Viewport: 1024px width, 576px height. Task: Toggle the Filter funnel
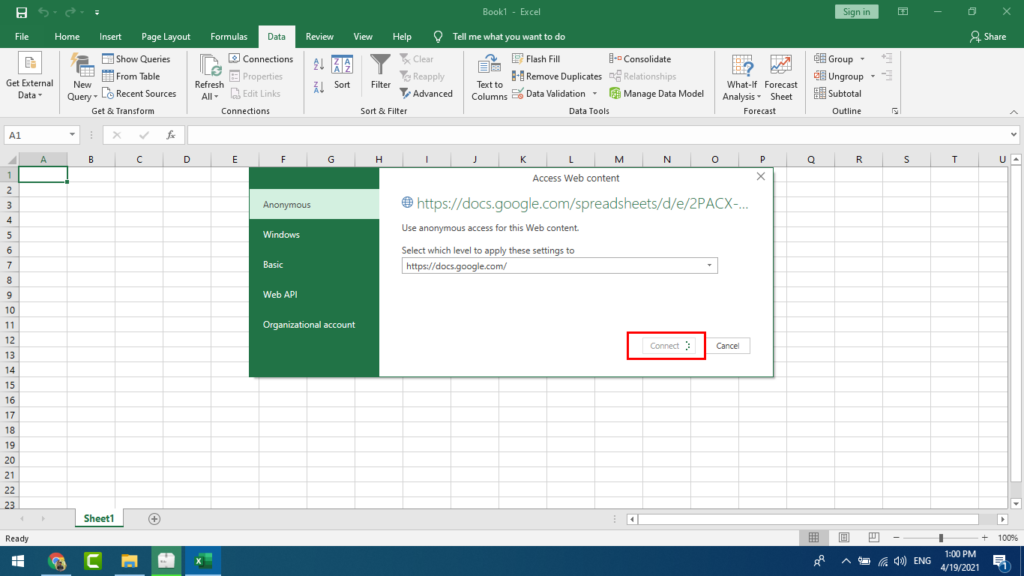(380, 72)
